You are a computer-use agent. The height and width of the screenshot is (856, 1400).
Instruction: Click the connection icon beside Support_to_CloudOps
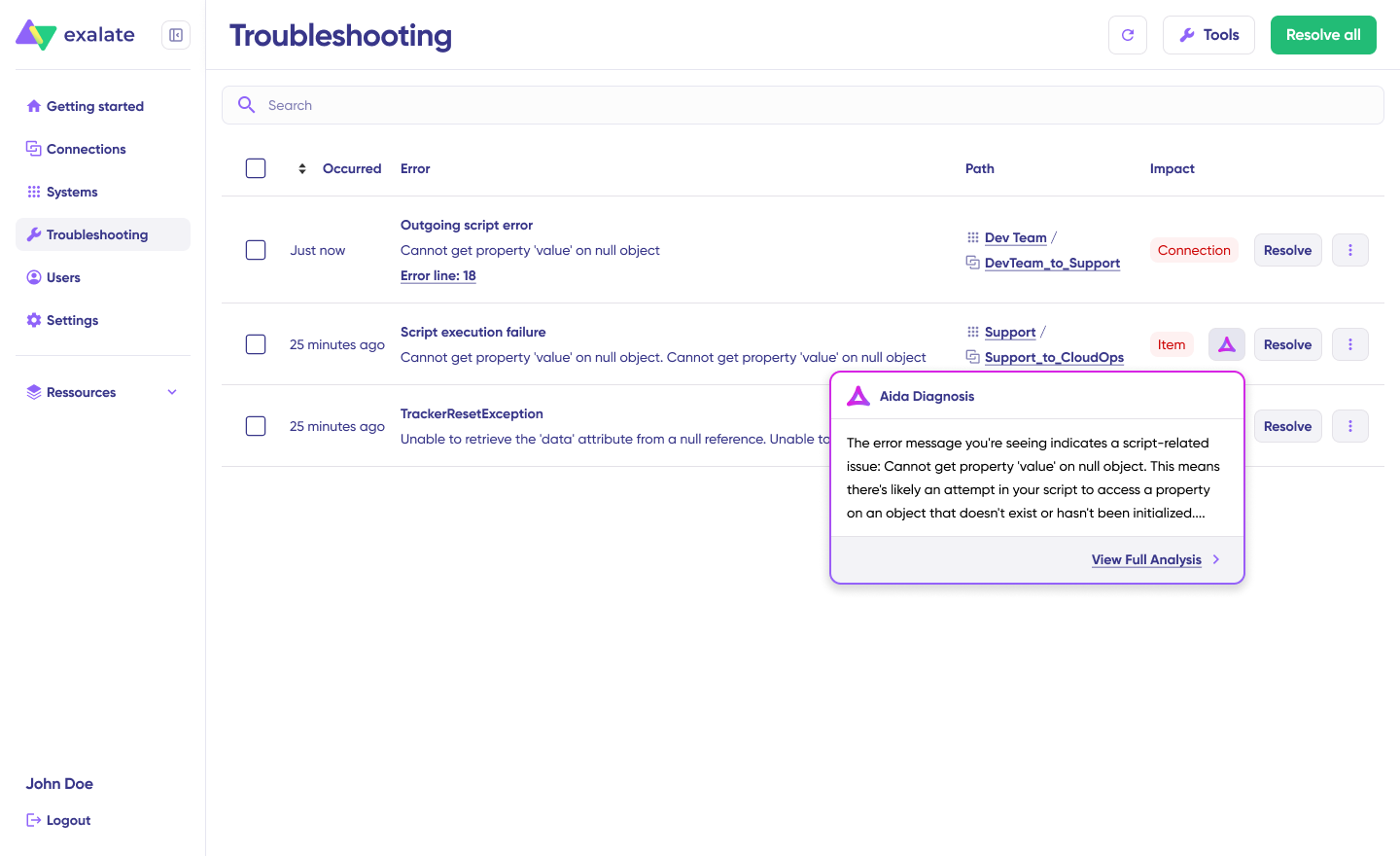973,356
